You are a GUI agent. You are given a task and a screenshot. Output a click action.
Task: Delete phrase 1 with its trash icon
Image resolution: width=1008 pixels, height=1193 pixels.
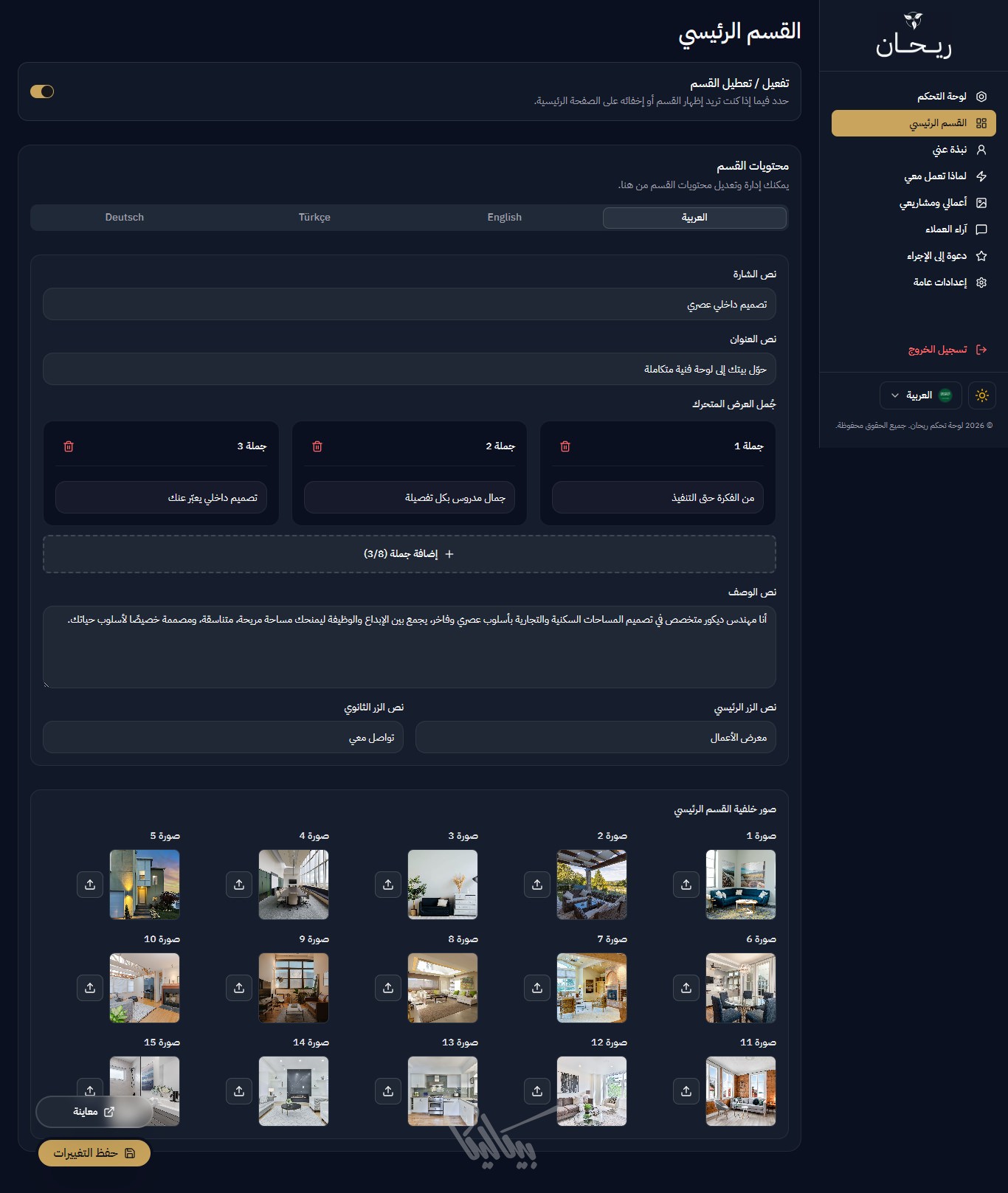565,446
